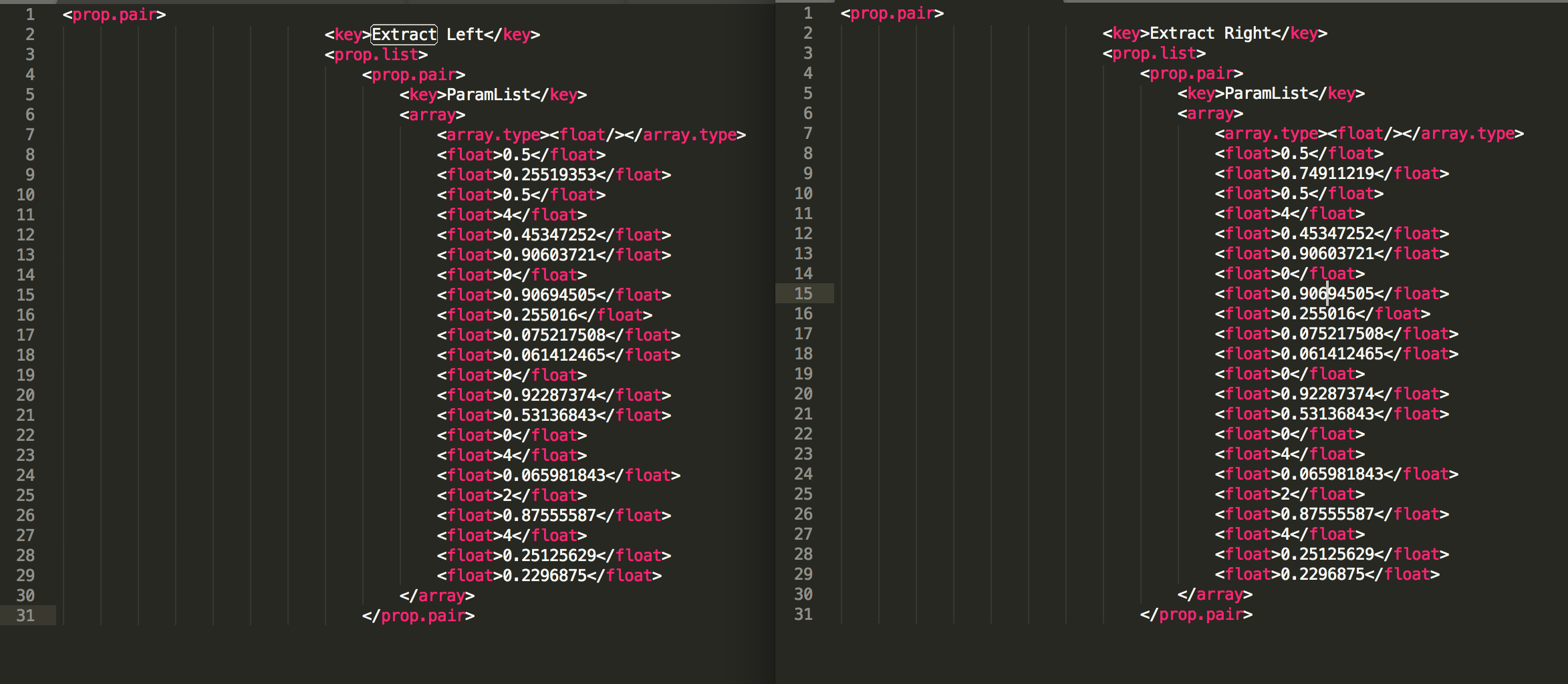Click <prop.pair> on line 1 of left pane
Viewport: 1568px width, 684px height.
pos(114,14)
